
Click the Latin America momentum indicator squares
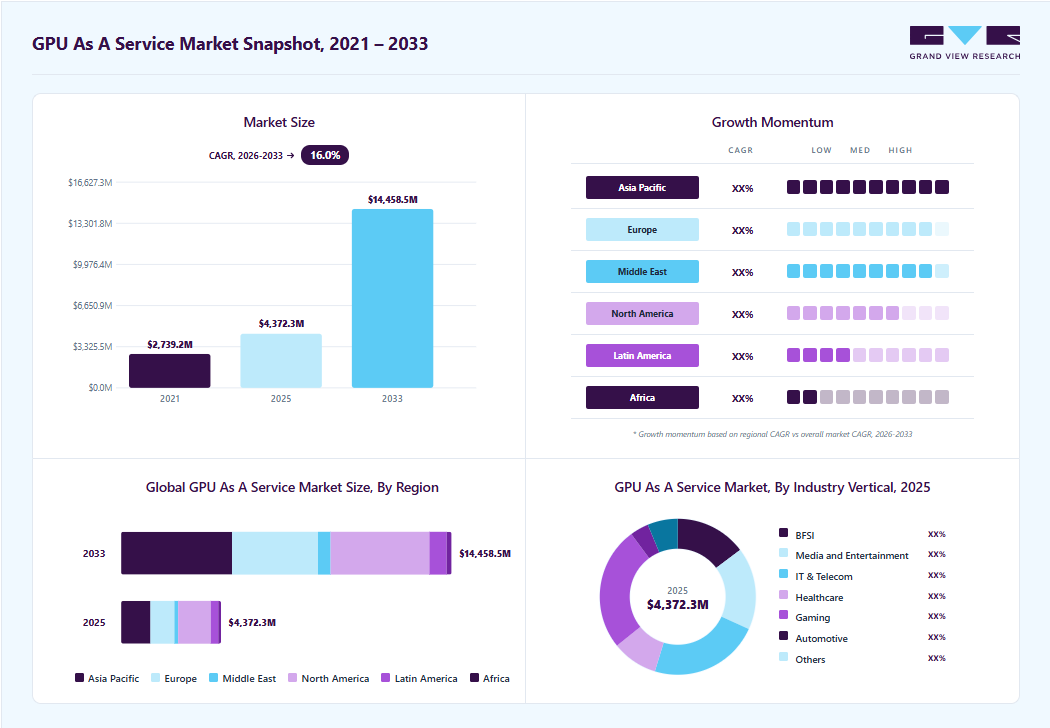tap(867, 355)
